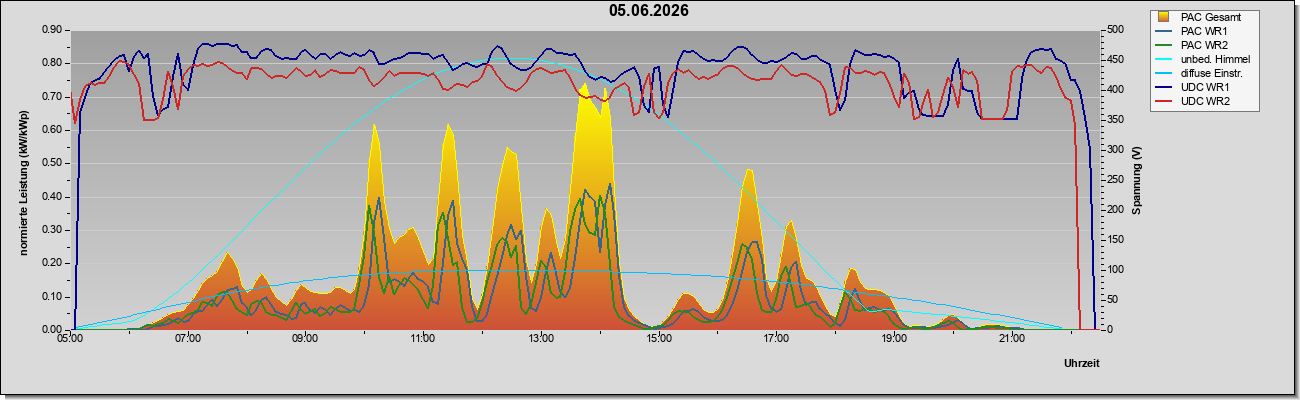1300x400 pixels.
Task: Click the 21:00 tick on the time axis
Action: click(x=1012, y=339)
